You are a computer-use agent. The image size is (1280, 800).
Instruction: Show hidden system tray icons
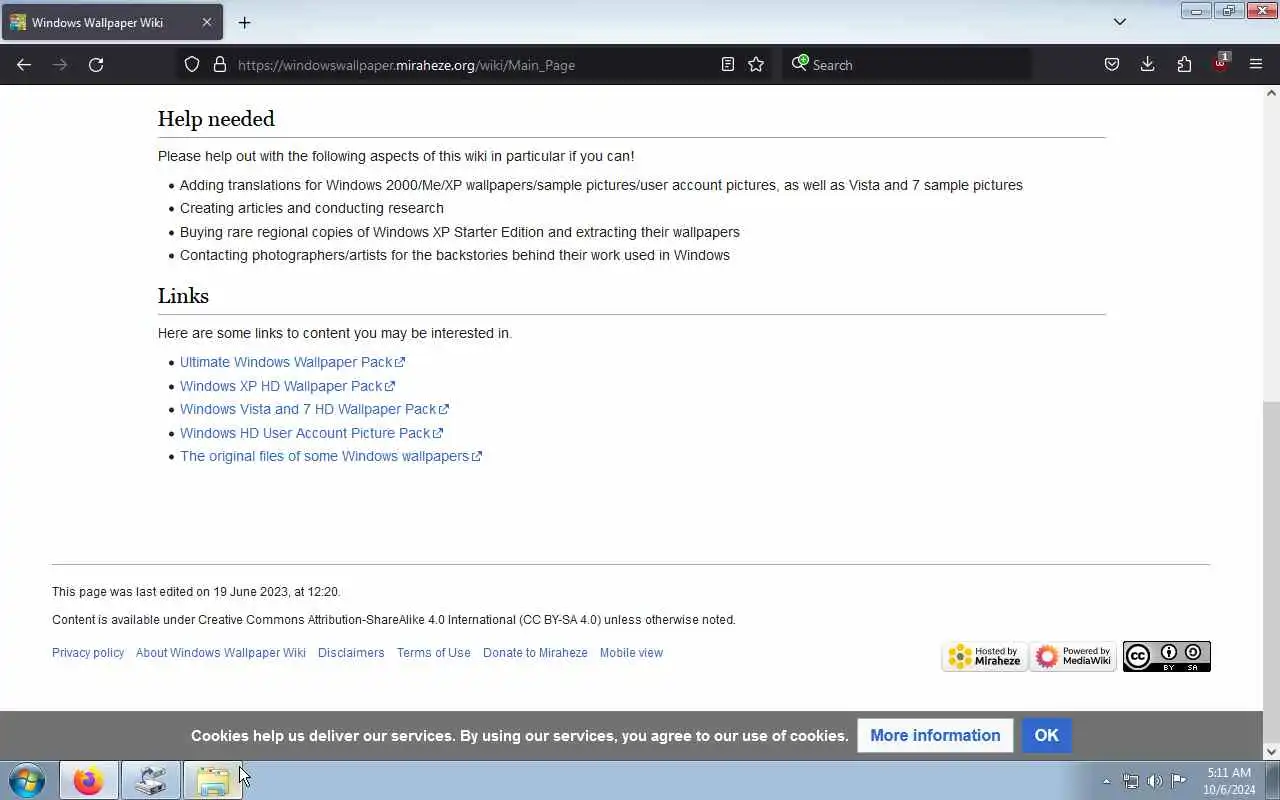(x=1106, y=781)
